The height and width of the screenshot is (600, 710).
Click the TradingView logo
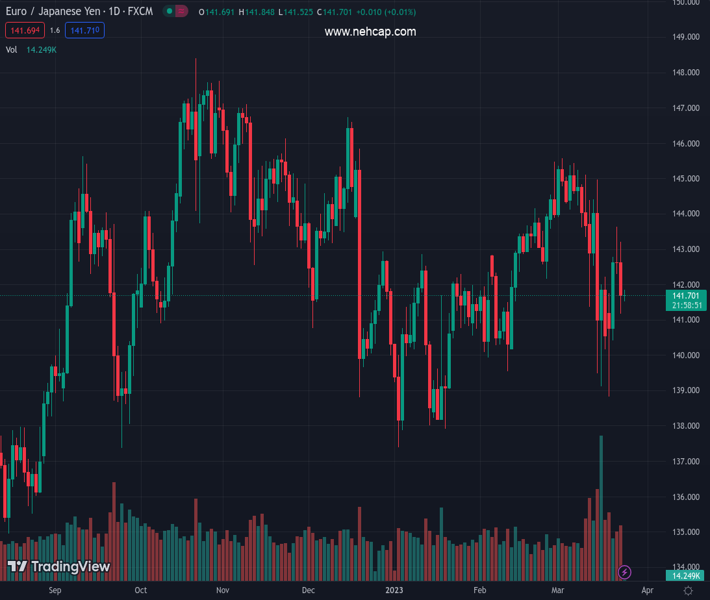pos(59,567)
